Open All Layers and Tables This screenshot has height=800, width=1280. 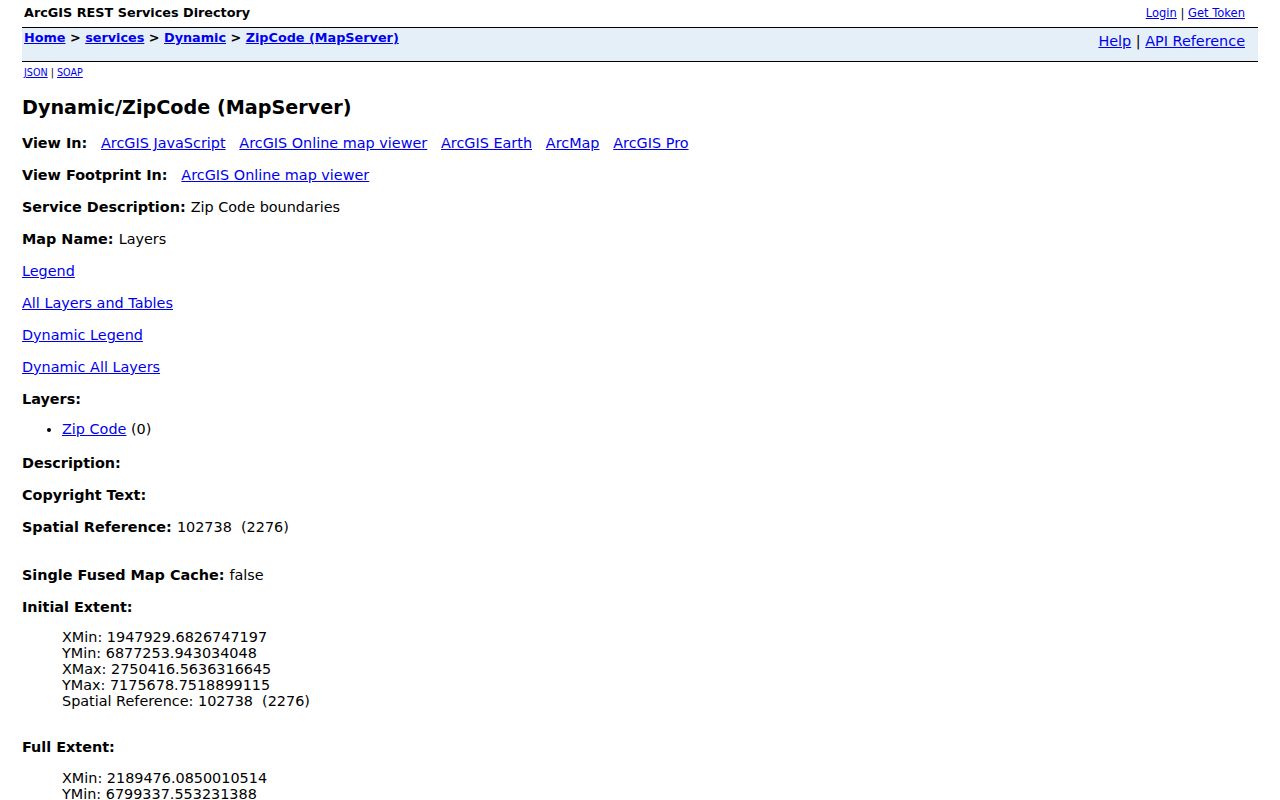point(97,303)
